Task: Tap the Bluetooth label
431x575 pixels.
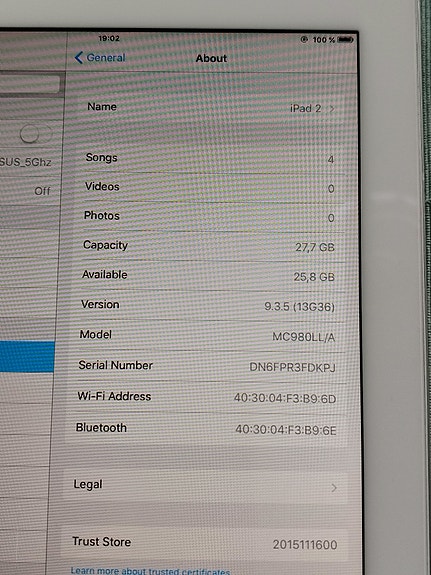Action: click(101, 428)
